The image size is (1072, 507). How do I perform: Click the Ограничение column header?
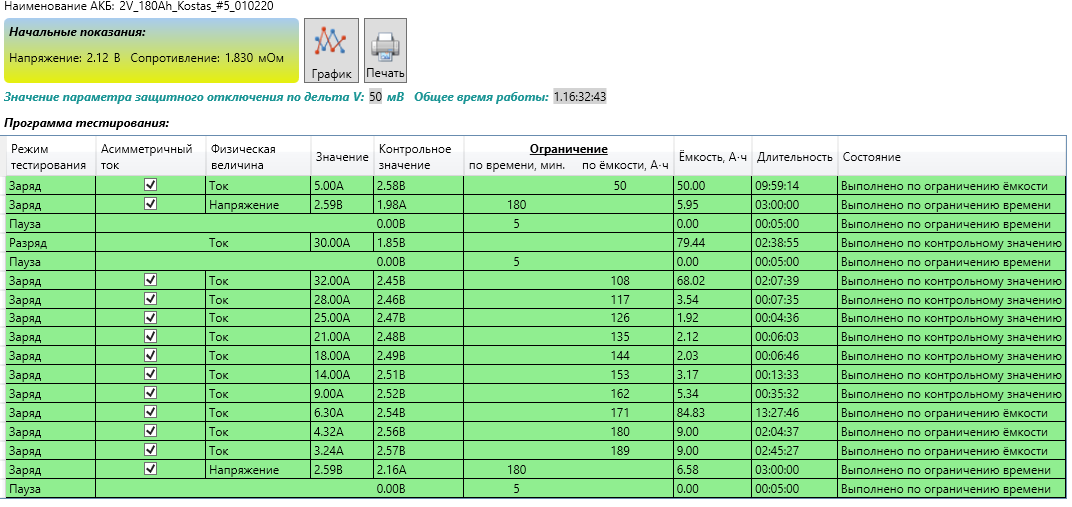569,149
